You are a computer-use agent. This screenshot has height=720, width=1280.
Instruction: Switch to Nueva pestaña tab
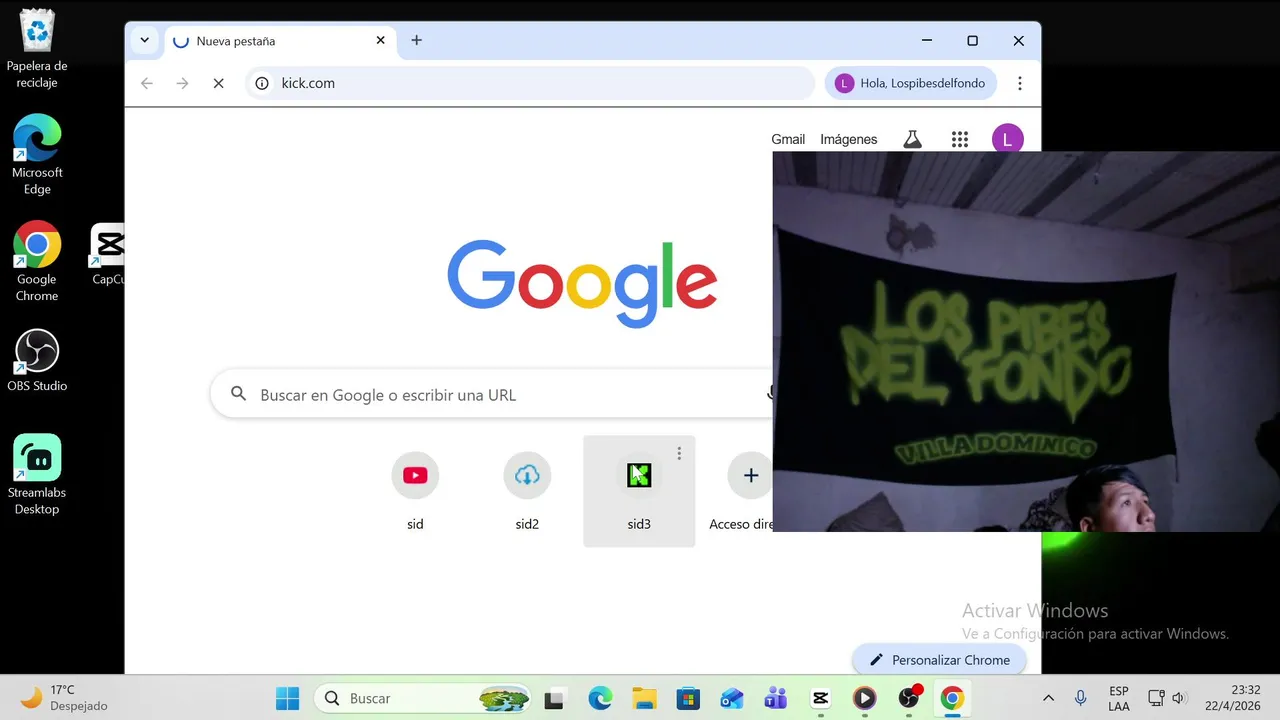[279, 41]
